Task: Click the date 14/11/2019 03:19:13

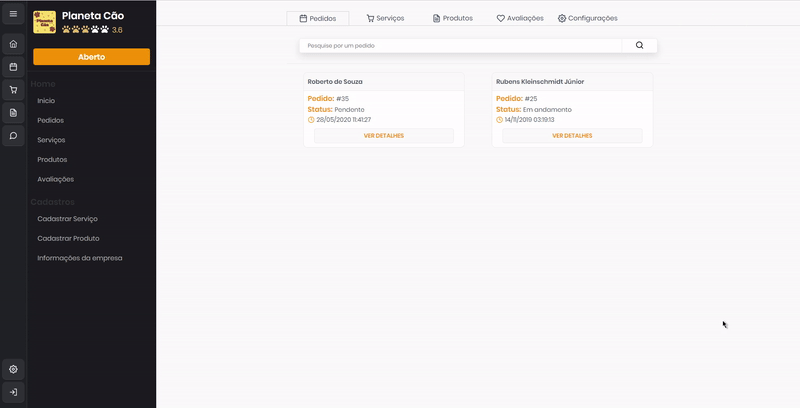Action: pos(530,120)
